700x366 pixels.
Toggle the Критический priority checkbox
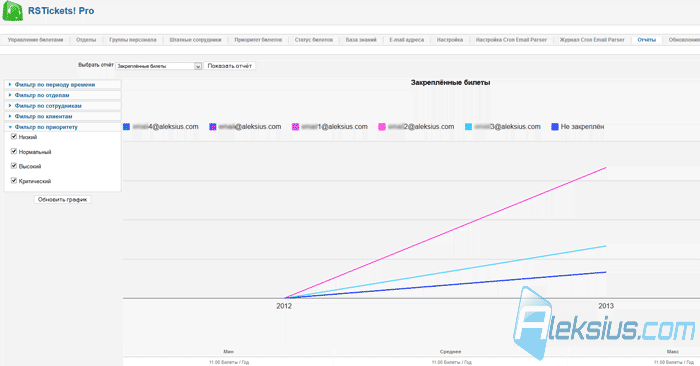tap(14, 180)
